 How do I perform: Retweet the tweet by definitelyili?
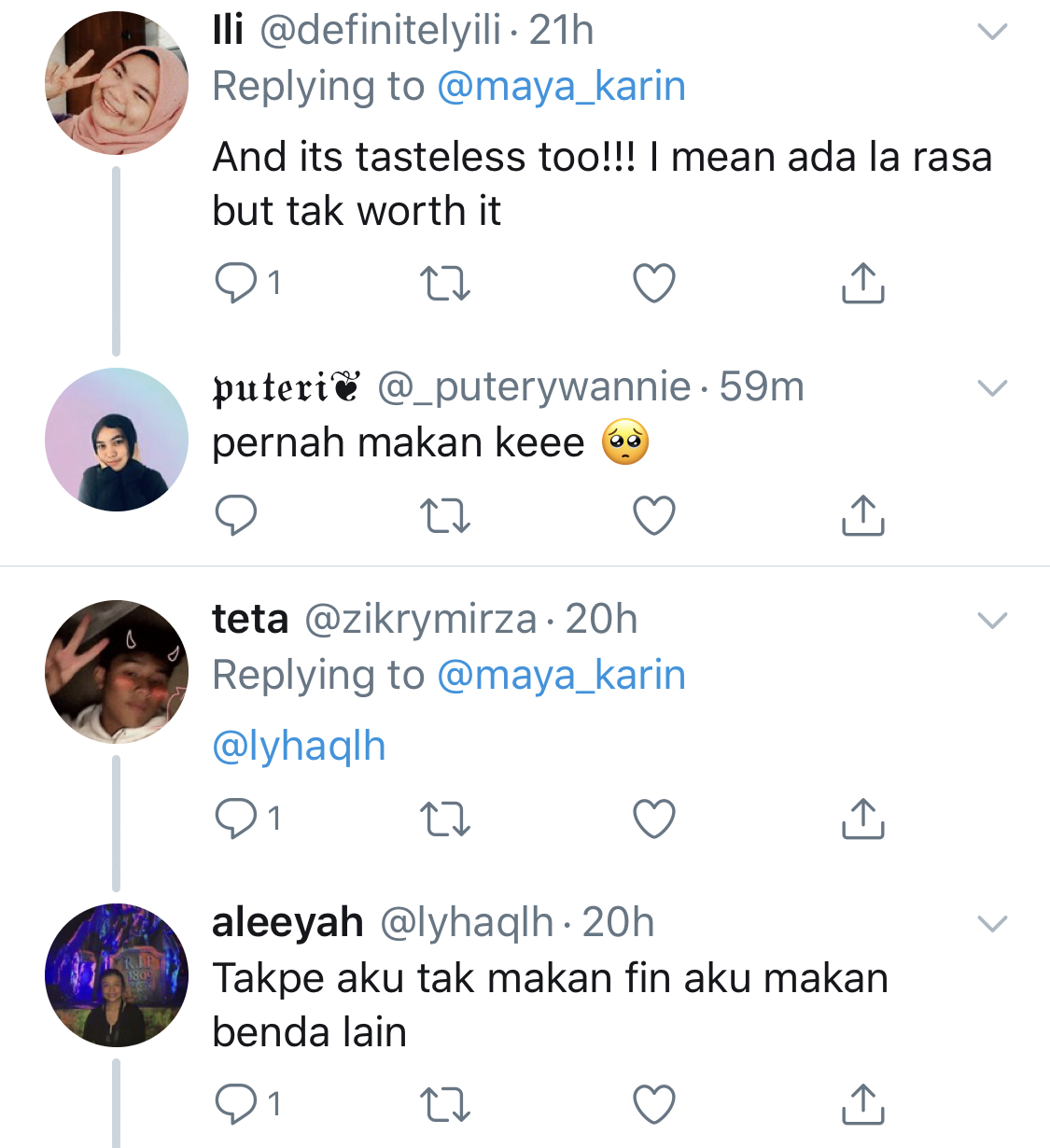pyautogui.click(x=445, y=283)
